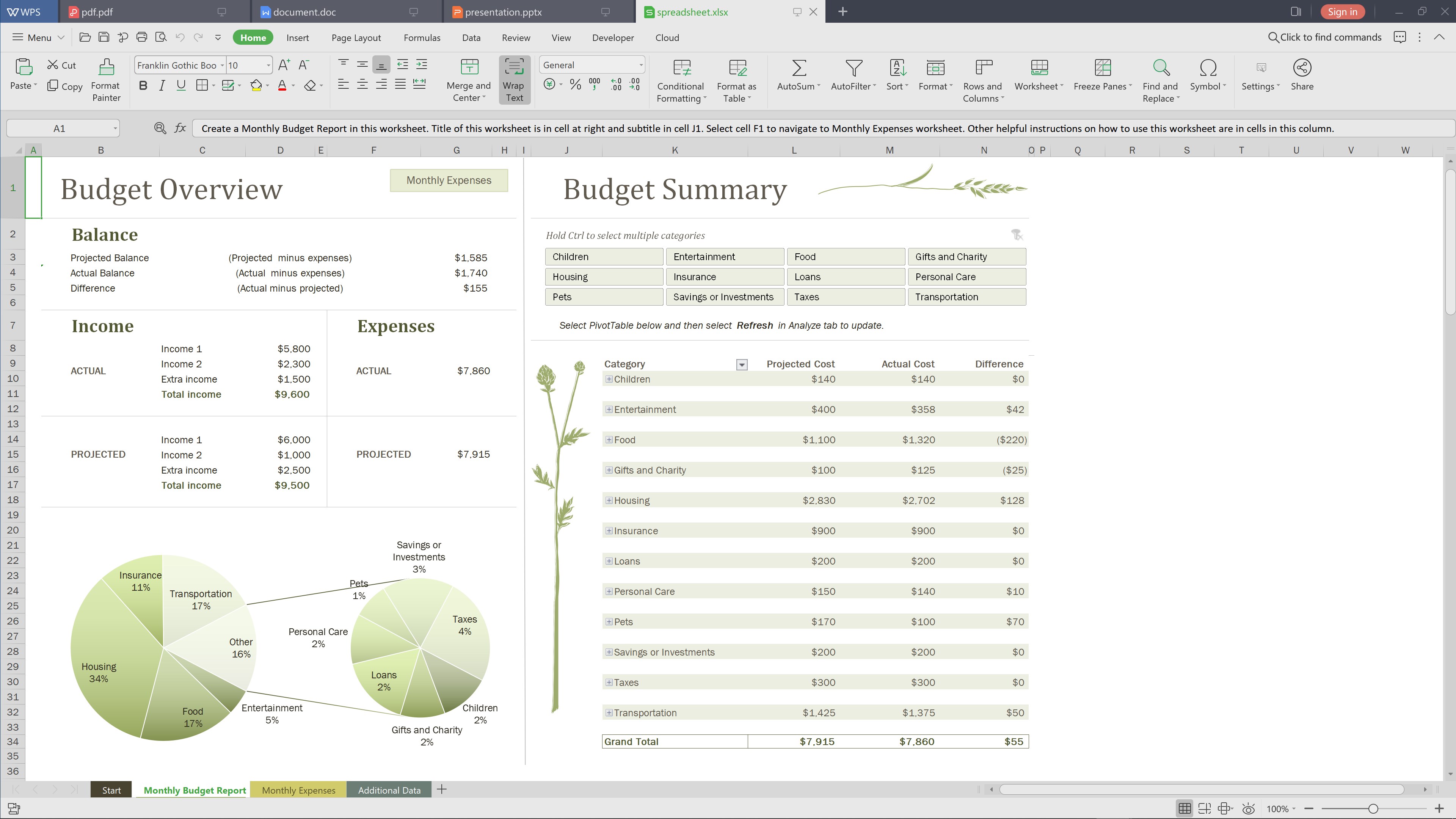Click the AutoSum sigma icon
The height and width of the screenshot is (819, 1456).
[798, 68]
